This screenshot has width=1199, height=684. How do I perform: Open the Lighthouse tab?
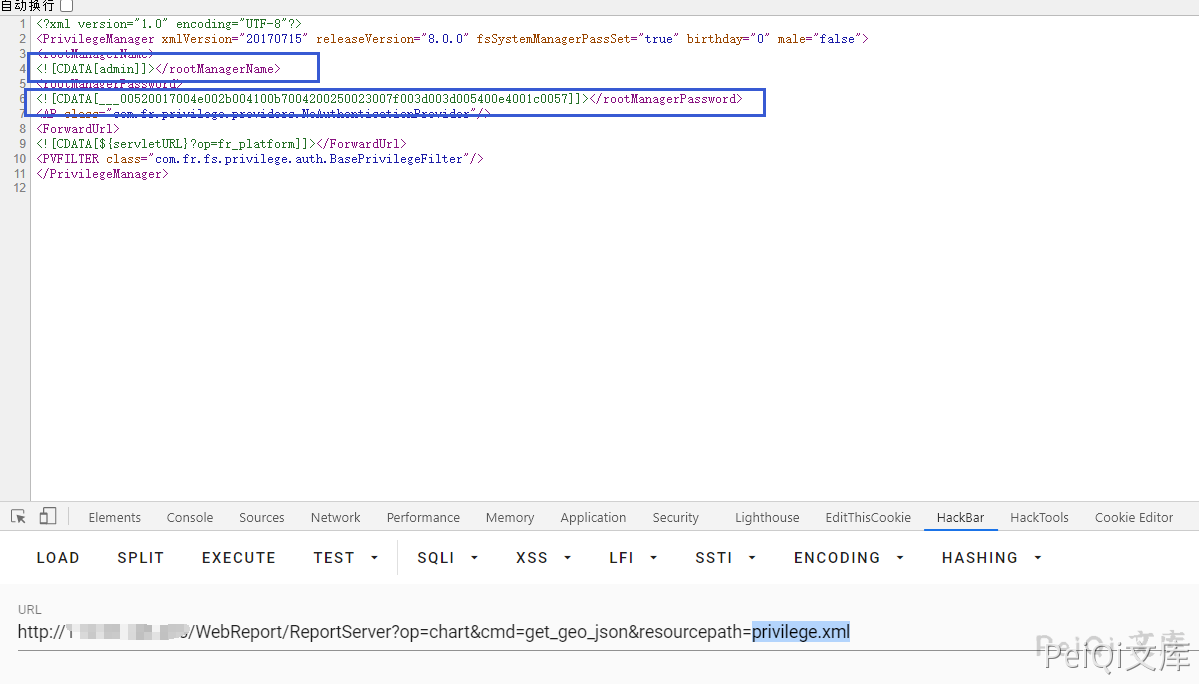click(x=767, y=518)
